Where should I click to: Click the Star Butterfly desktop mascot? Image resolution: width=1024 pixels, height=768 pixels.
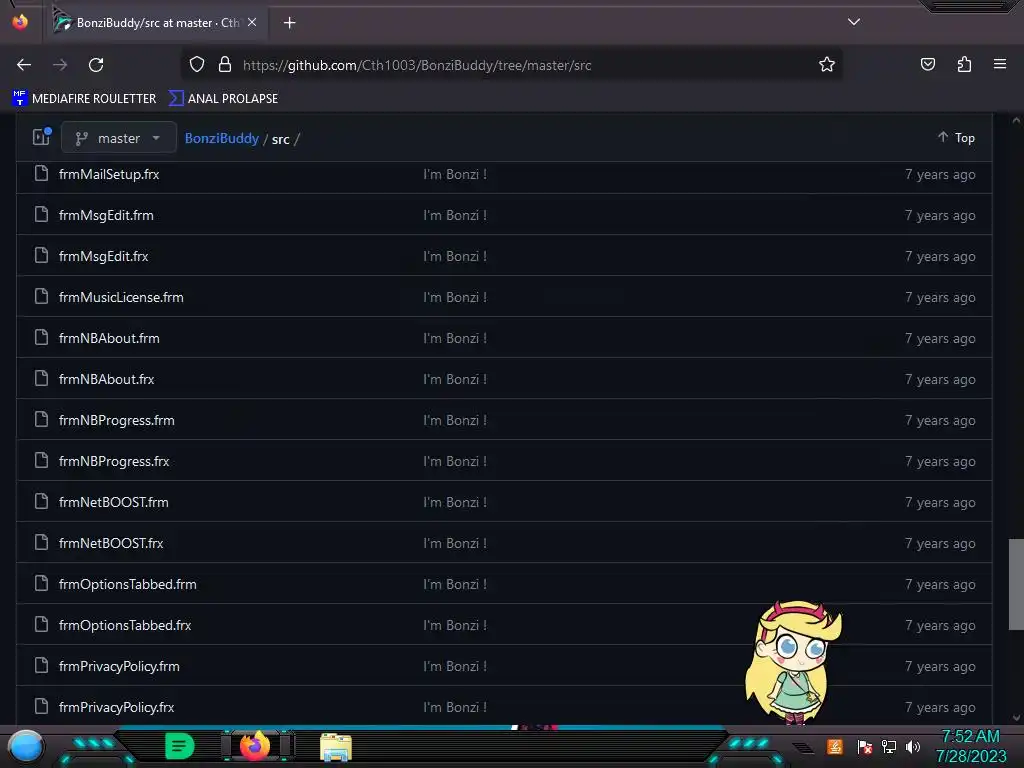(793, 663)
